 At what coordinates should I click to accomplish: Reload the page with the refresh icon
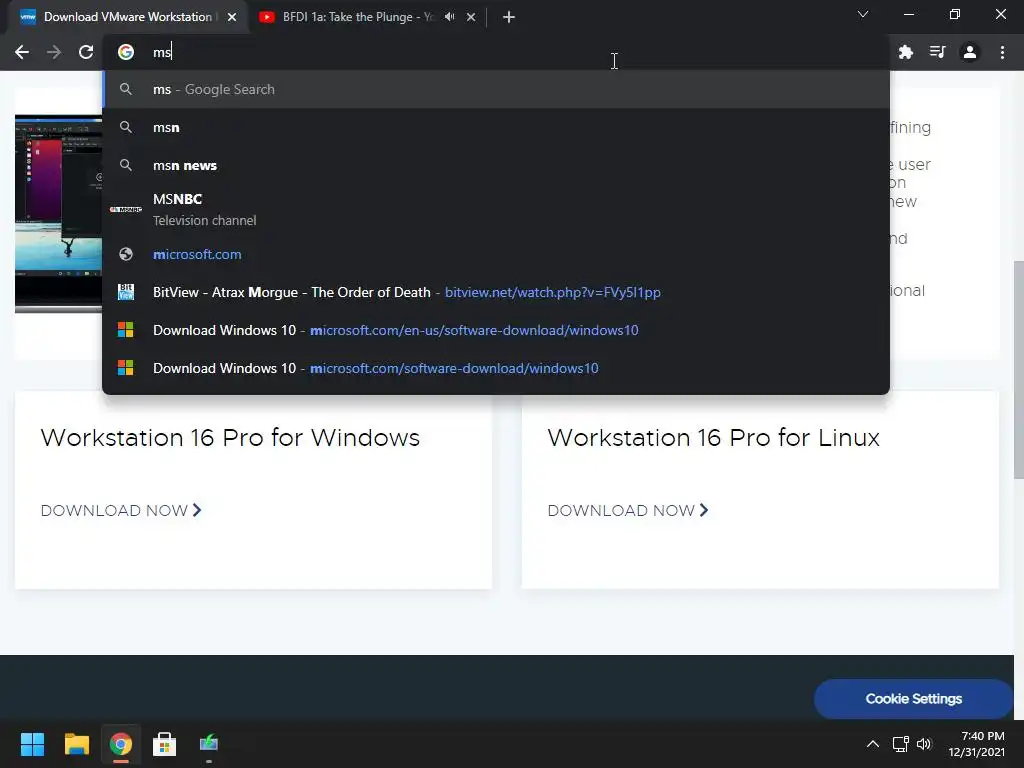[x=86, y=52]
